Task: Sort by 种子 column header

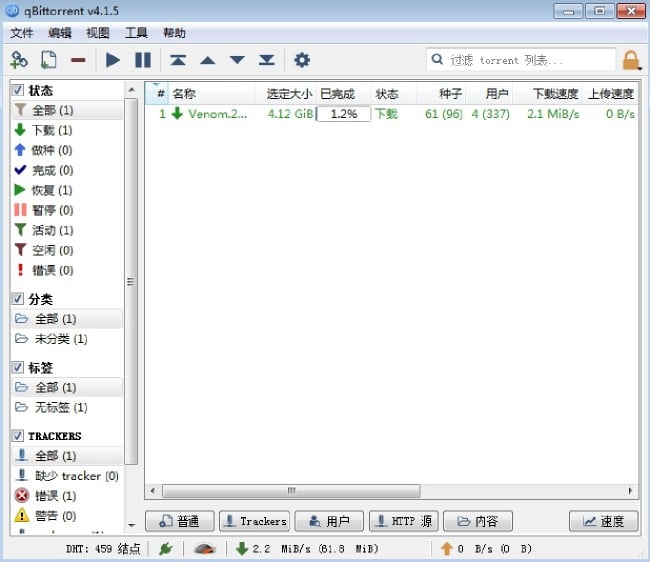Action: [441, 94]
